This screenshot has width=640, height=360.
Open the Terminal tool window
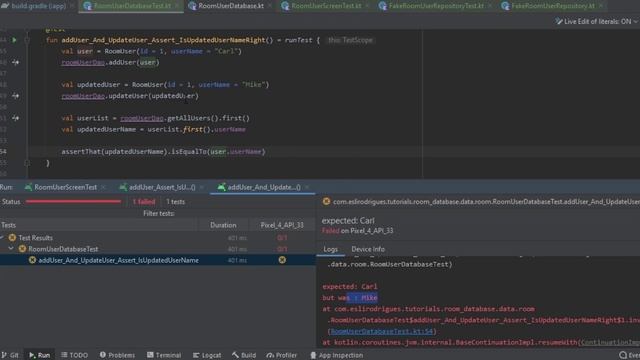pyautogui.click(x=164, y=355)
